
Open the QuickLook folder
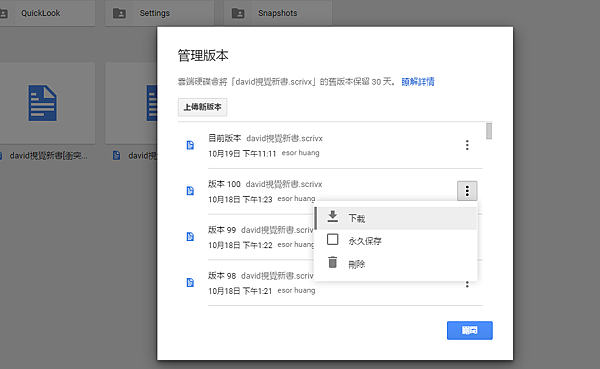point(46,13)
